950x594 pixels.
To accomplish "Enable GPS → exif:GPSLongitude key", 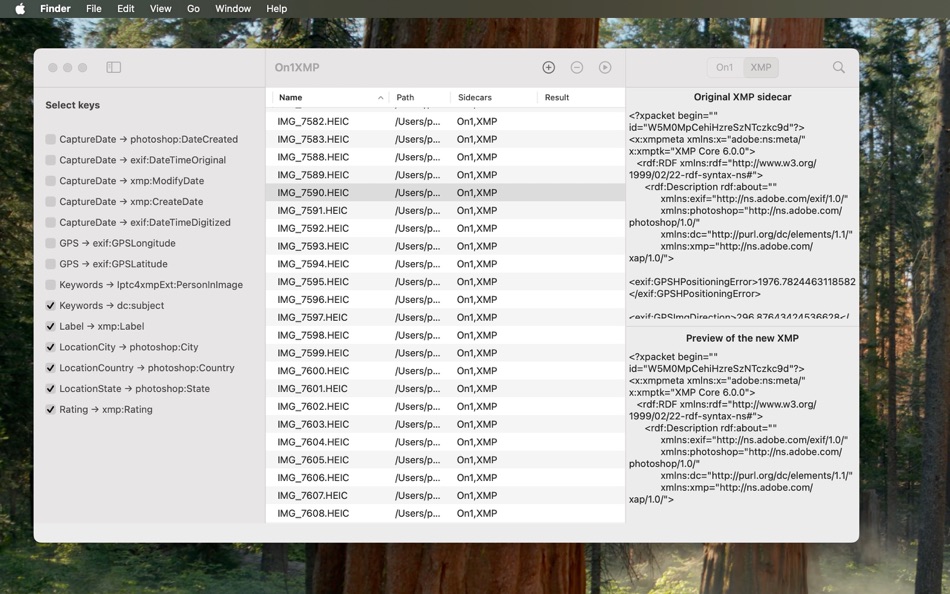I will [x=49, y=243].
